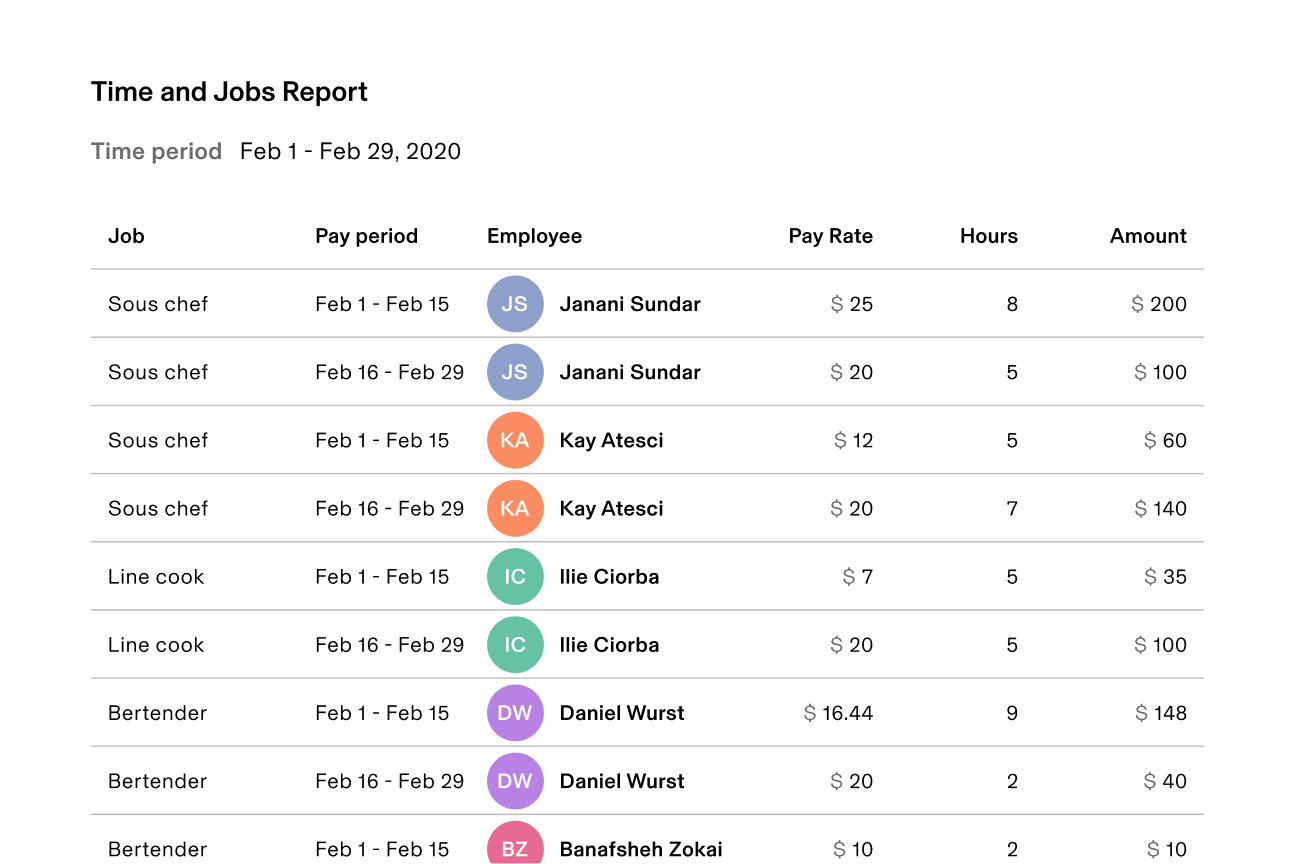Click Ilie Ciorba's IC avatar
This screenshot has width=1296, height=864.
click(515, 576)
